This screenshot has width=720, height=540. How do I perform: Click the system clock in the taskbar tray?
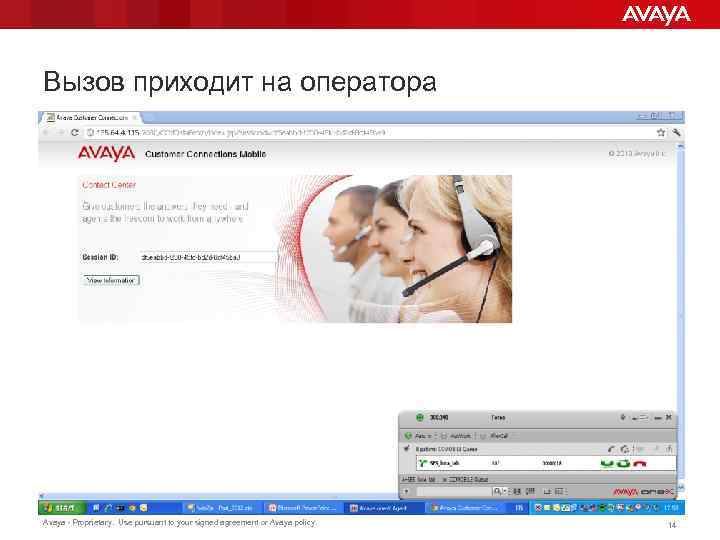[671, 508]
